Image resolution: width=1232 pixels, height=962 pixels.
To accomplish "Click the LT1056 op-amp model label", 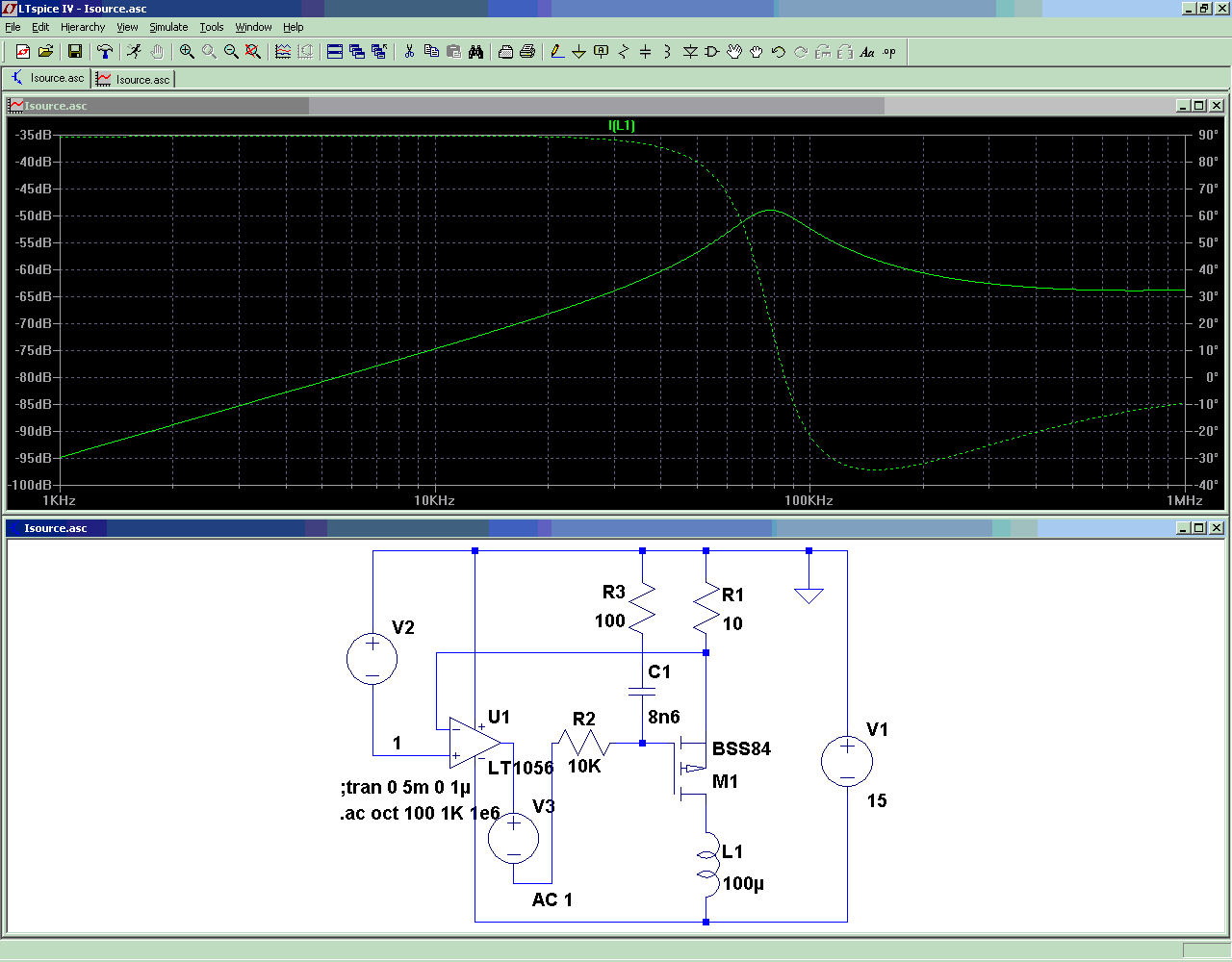I will point(521,768).
